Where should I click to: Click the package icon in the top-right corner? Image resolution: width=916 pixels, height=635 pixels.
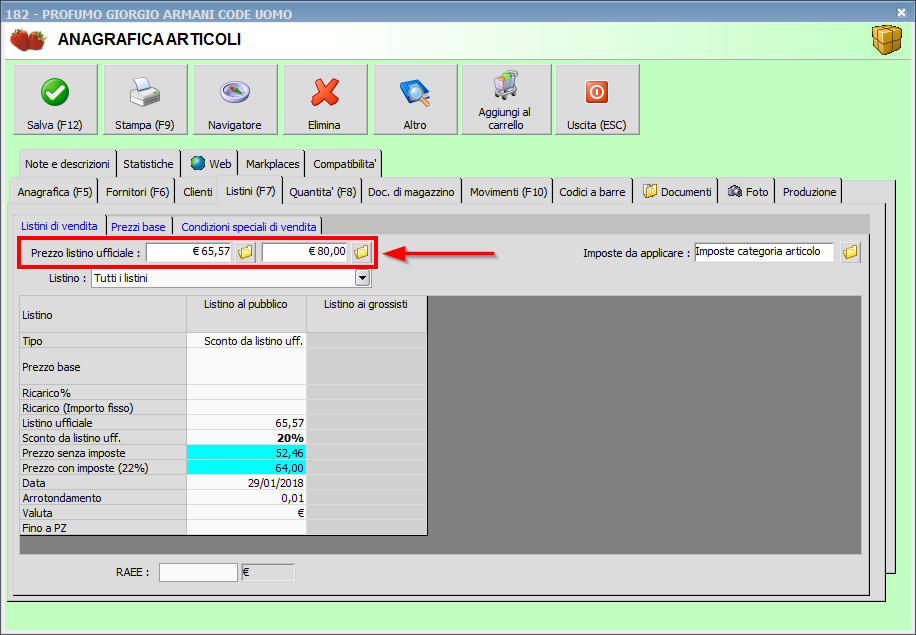tap(886, 38)
